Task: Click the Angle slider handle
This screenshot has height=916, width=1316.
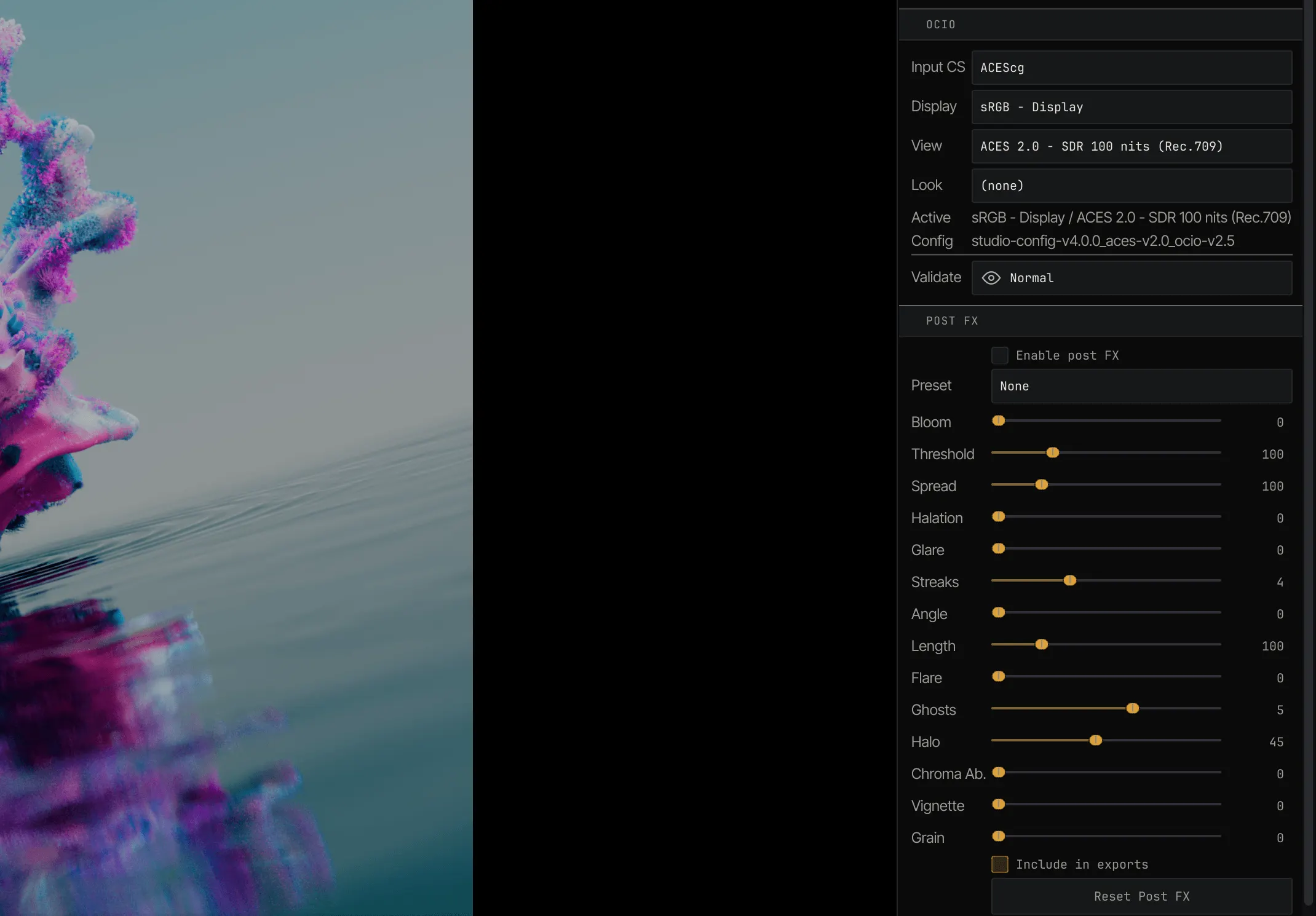Action: coord(999,612)
